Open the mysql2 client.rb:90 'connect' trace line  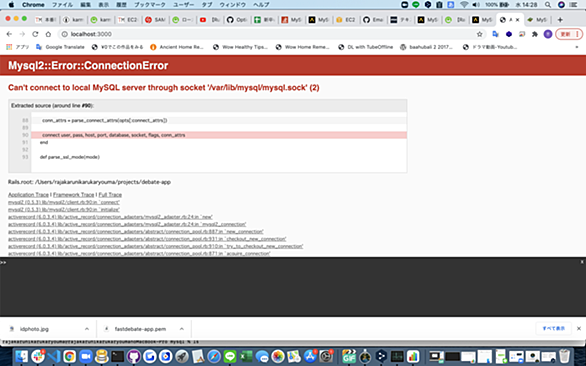pyautogui.click(x=64, y=202)
